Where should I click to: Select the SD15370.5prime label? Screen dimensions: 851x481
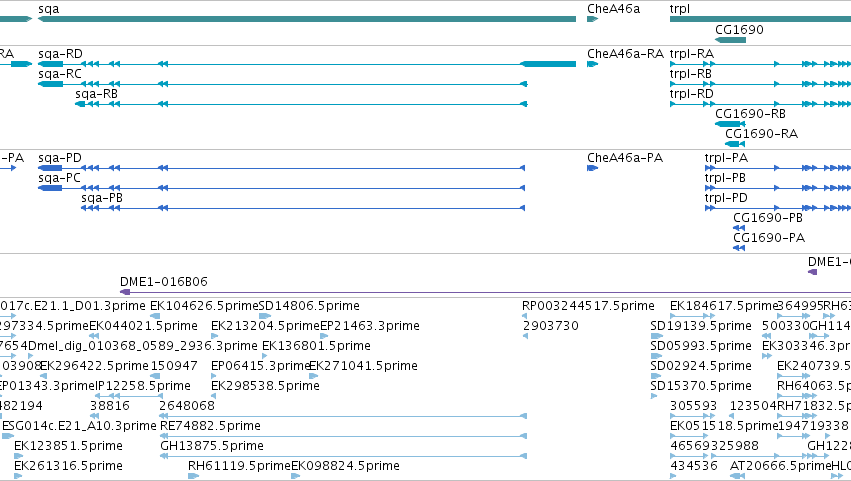(701, 387)
